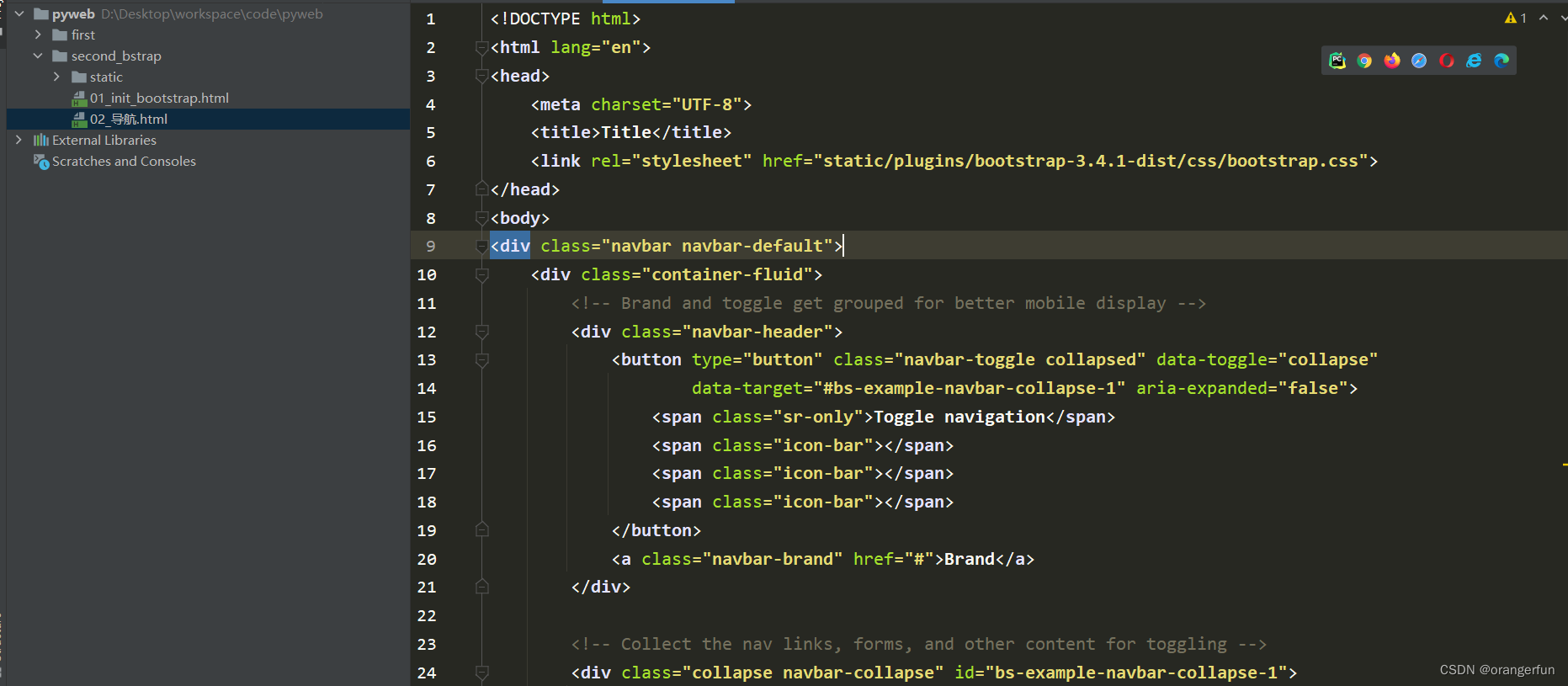Screen dimensions: 1568x686
Task: Click the yellow warning indicator
Action: (x=1516, y=18)
